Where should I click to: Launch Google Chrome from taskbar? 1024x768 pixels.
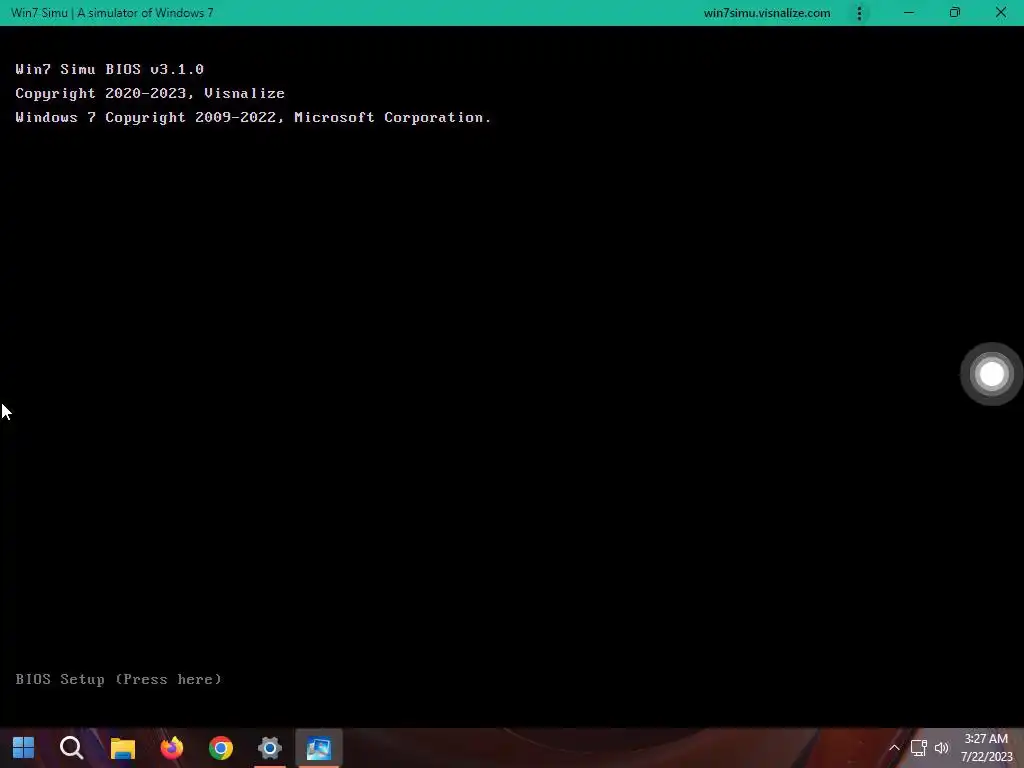221,748
